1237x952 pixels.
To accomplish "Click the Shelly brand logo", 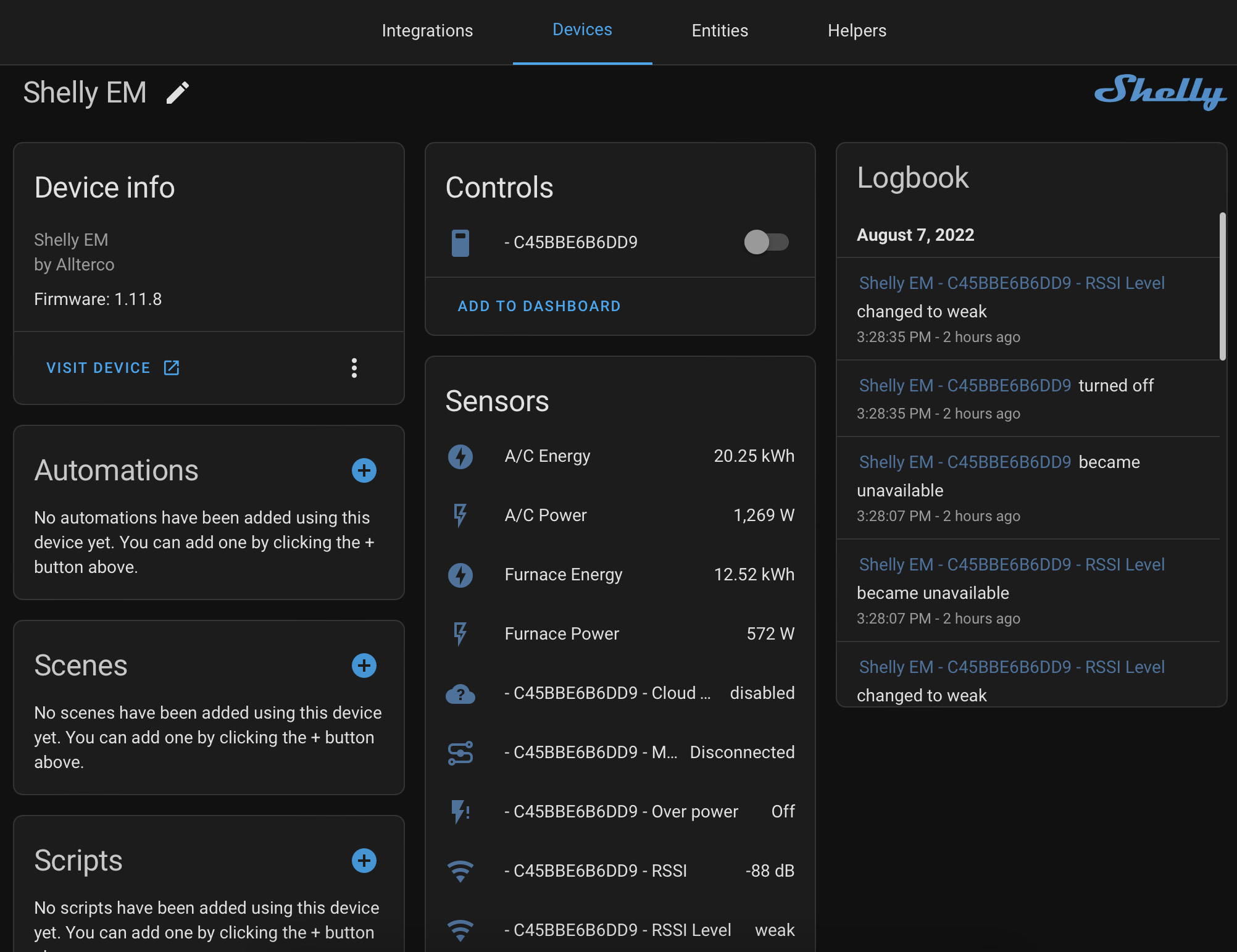I will coord(1160,92).
